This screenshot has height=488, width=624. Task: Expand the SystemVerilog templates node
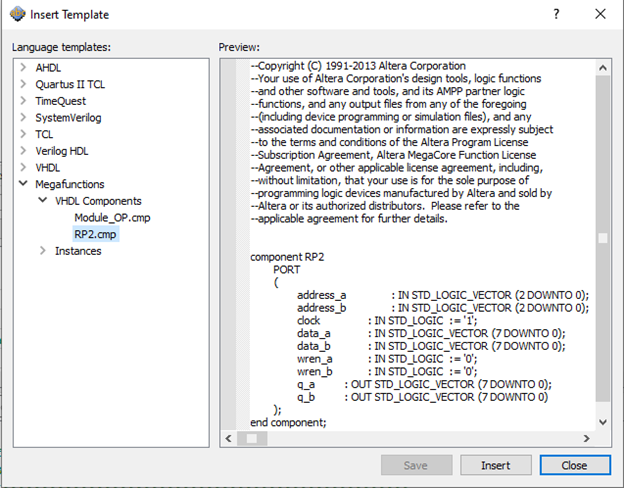(x=24, y=118)
